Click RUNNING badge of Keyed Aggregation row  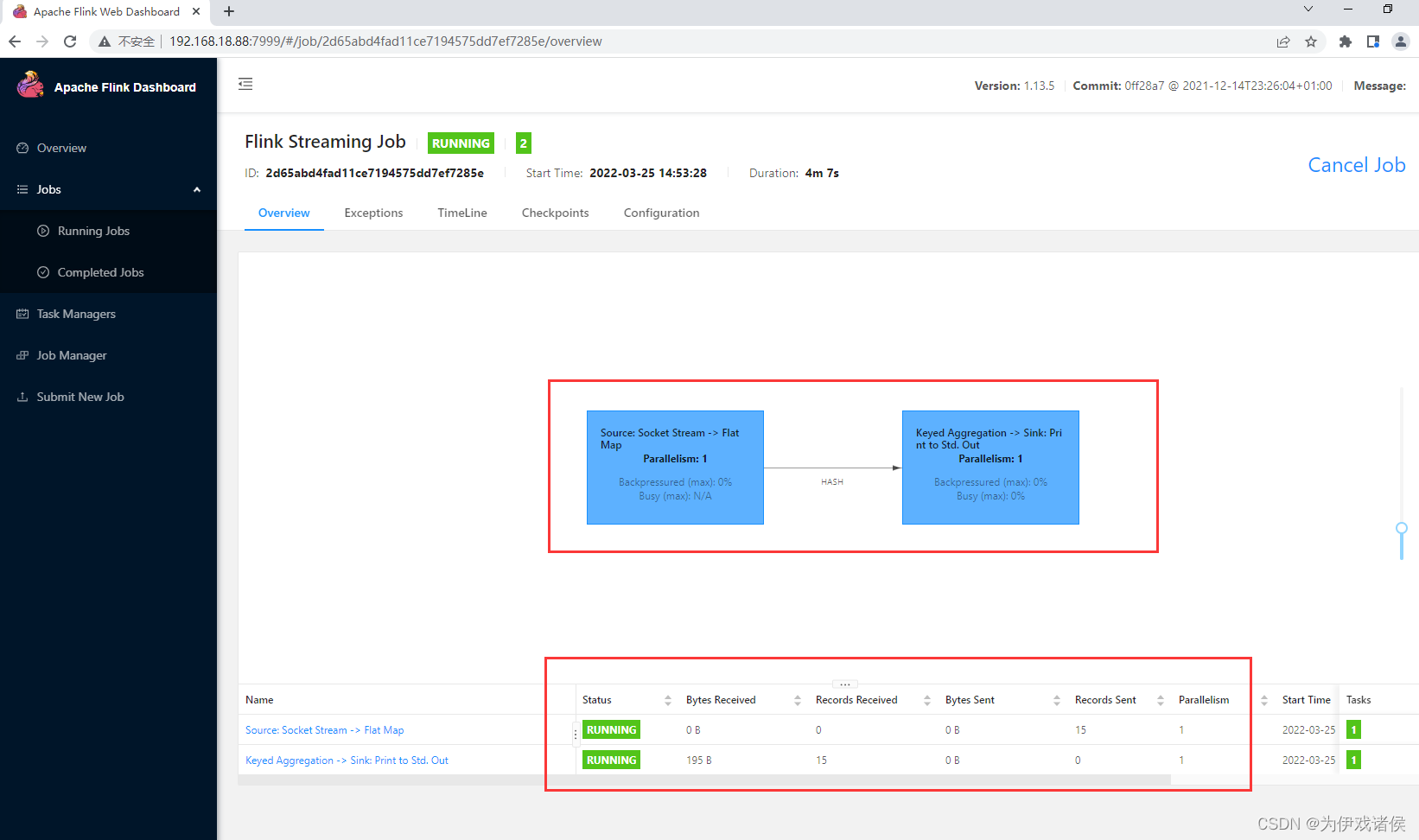click(611, 760)
